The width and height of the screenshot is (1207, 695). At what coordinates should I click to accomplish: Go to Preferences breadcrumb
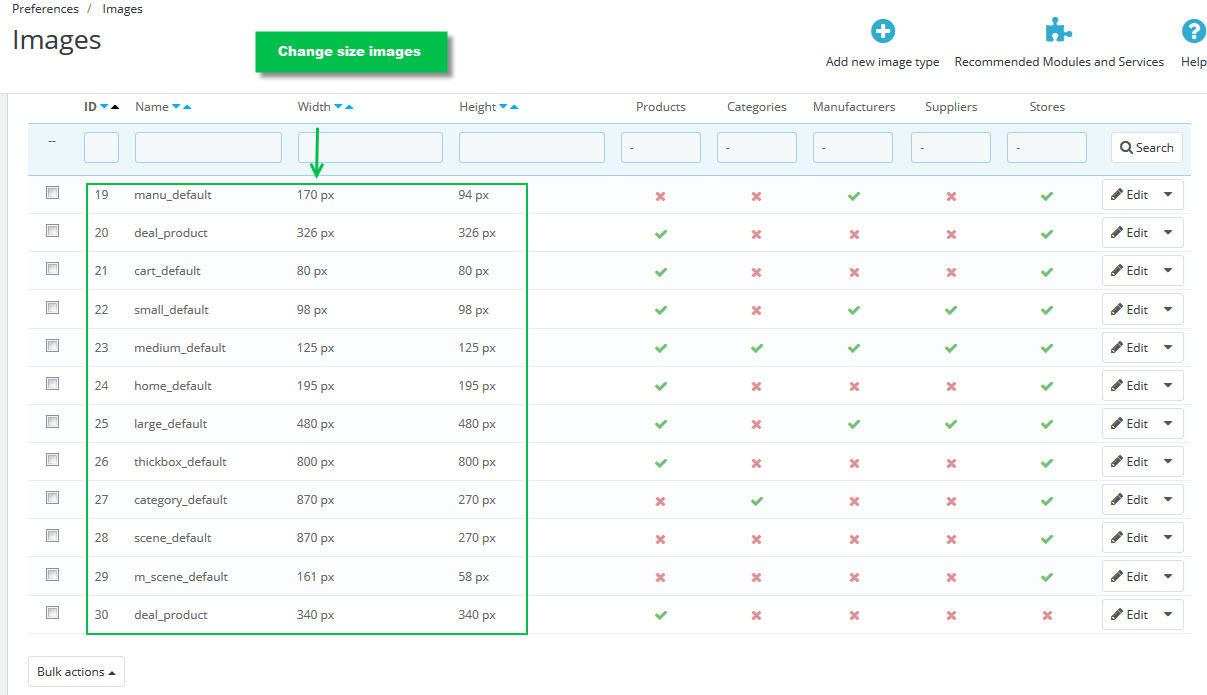click(45, 9)
